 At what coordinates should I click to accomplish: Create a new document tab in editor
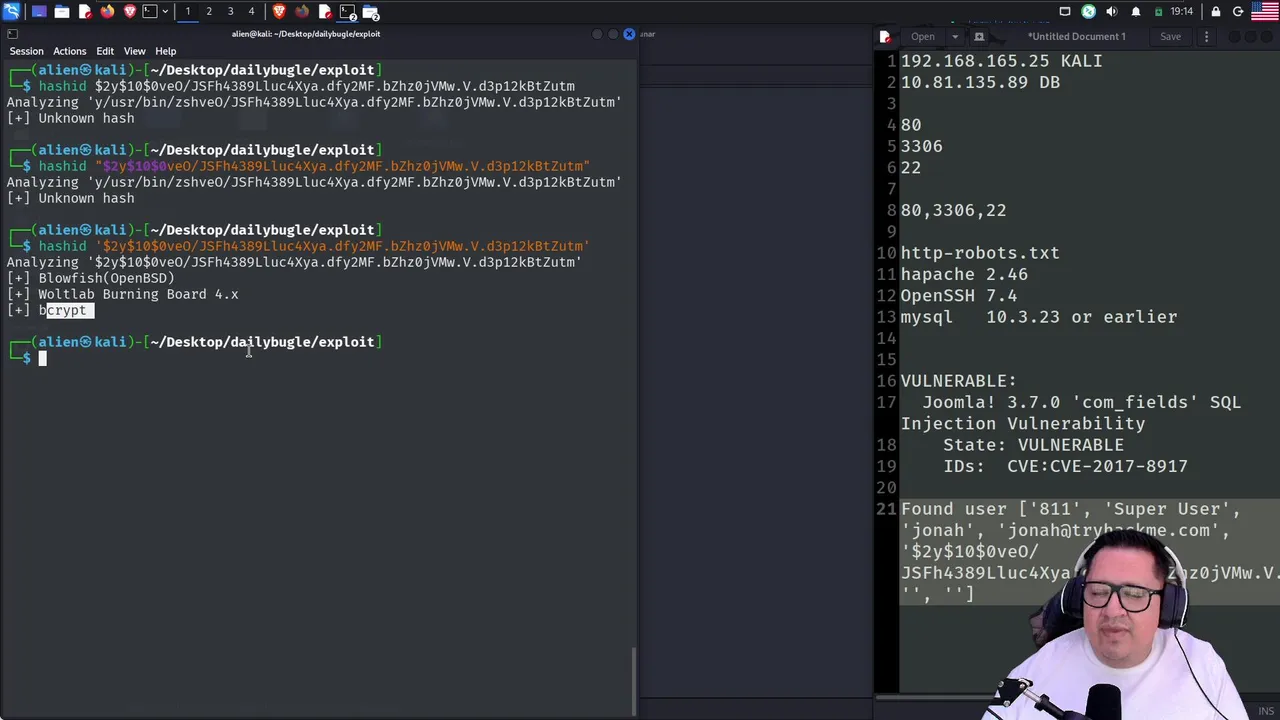click(x=979, y=37)
